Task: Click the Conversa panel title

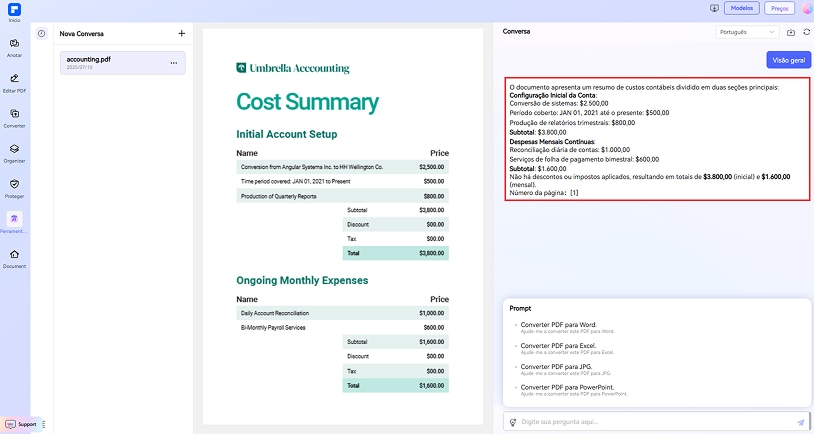Action: [516, 32]
